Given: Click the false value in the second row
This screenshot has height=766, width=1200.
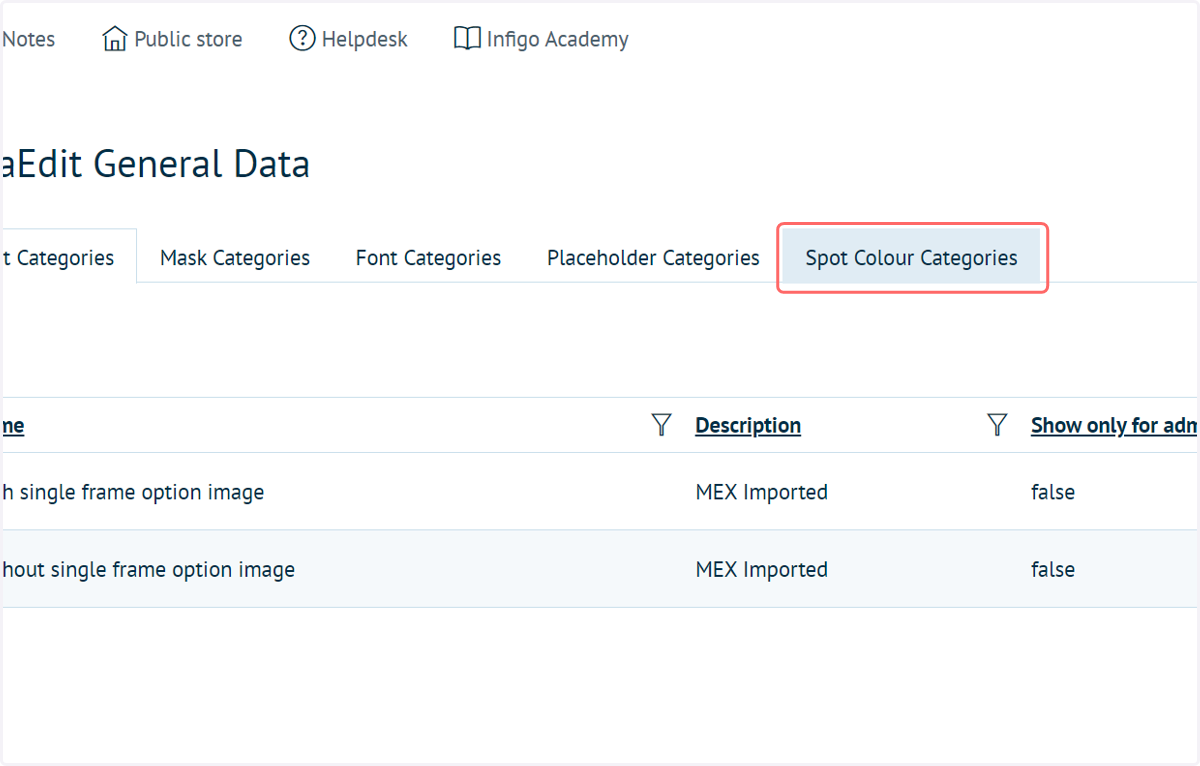Looking at the screenshot, I should coord(1053,570).
